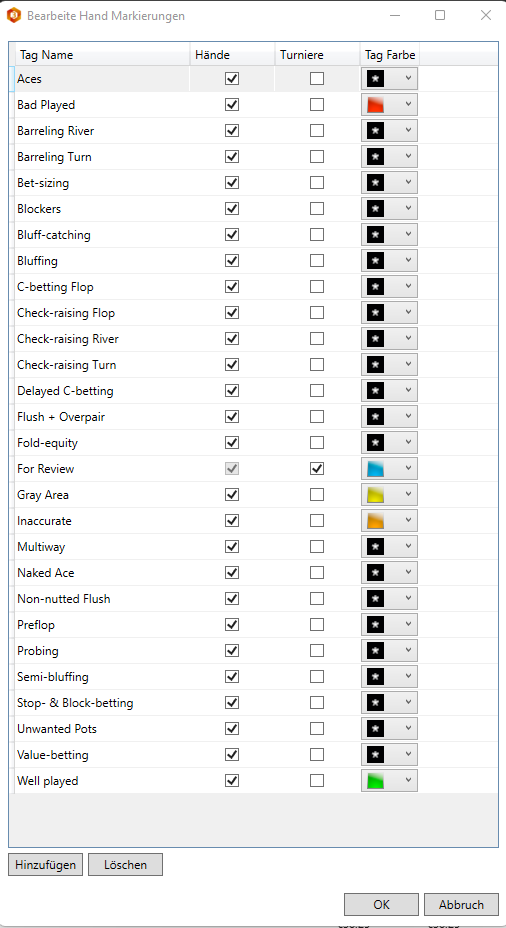
Task: Click the black star icon for Aces
Action: coord(375,79)
